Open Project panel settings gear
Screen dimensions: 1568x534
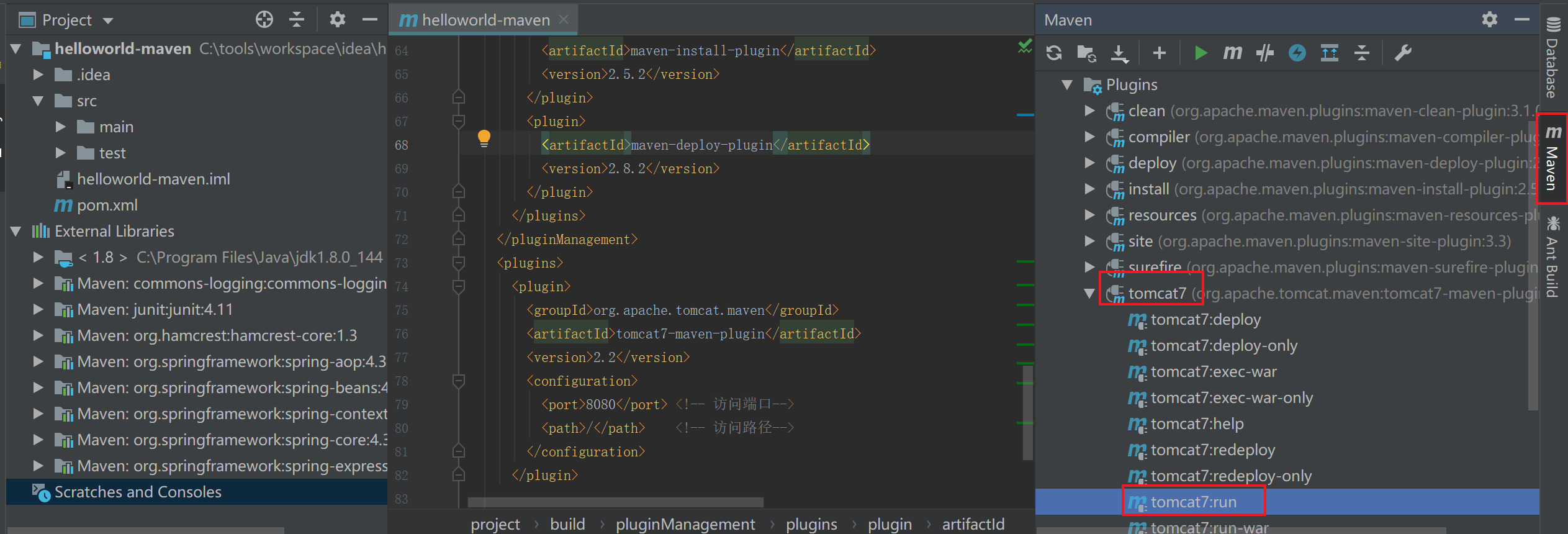[338, 20]
